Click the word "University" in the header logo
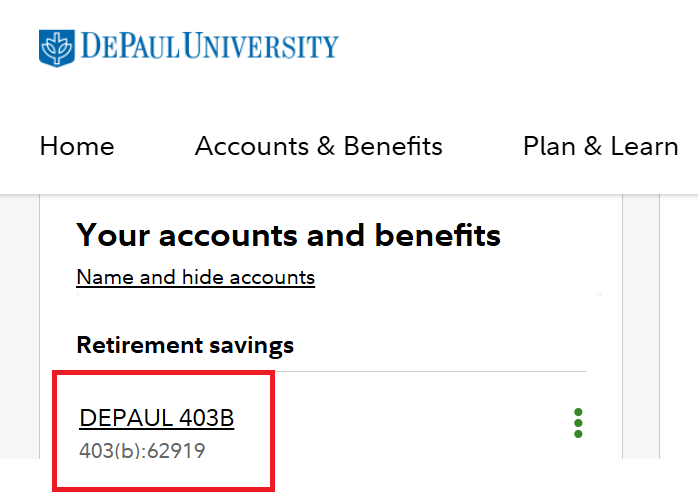 point(261,47)
